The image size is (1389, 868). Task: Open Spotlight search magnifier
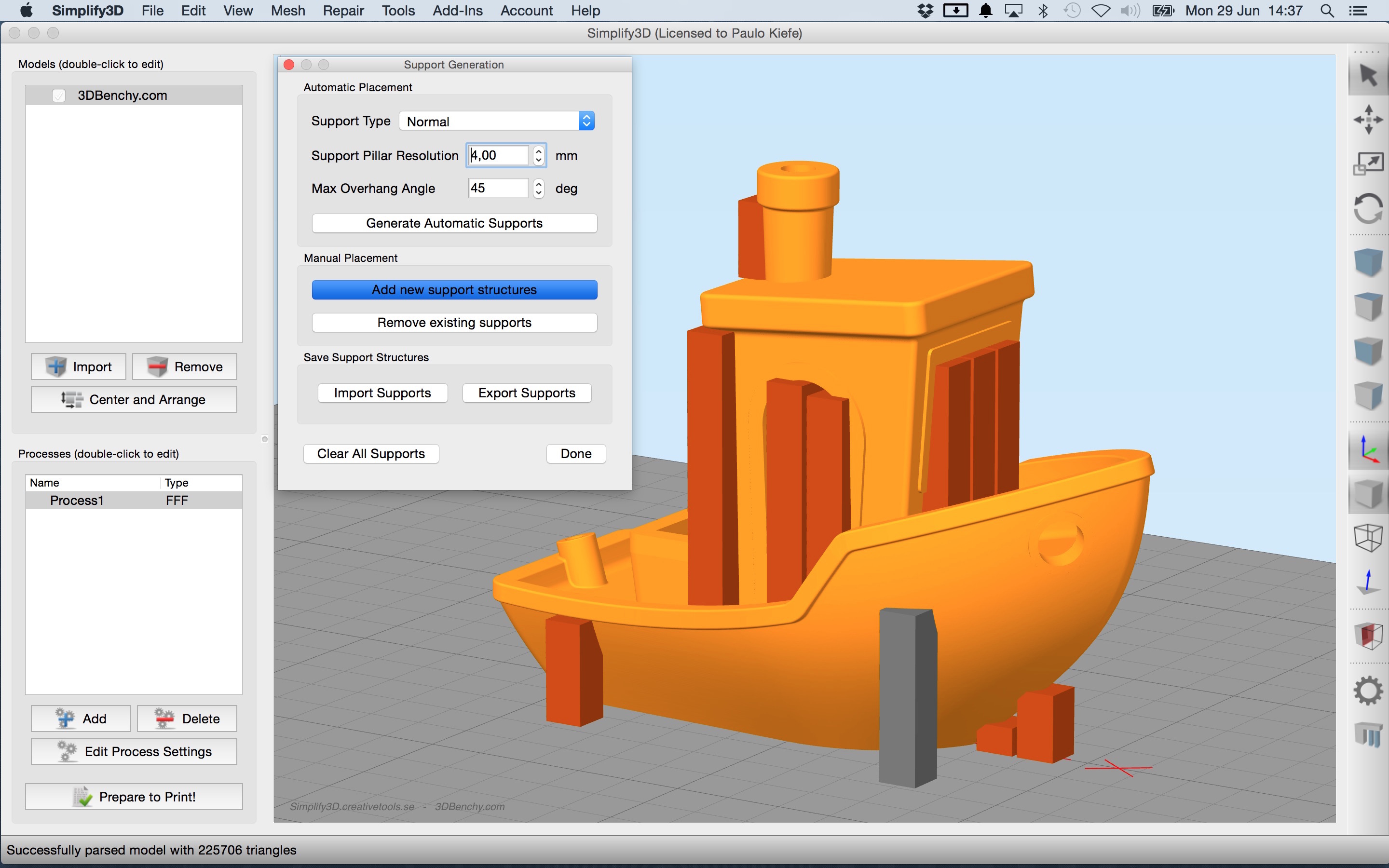1327,10
